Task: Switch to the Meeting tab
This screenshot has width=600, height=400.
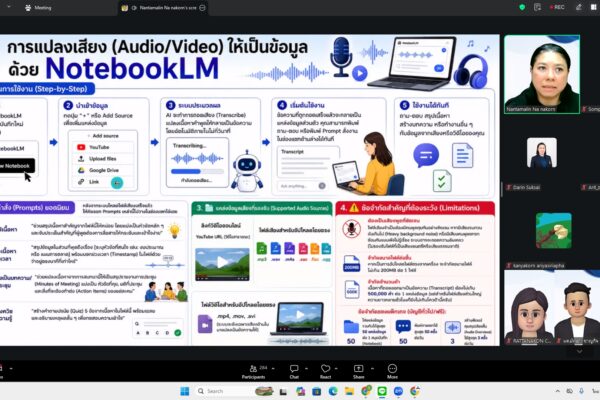Action: coord(38,8)
